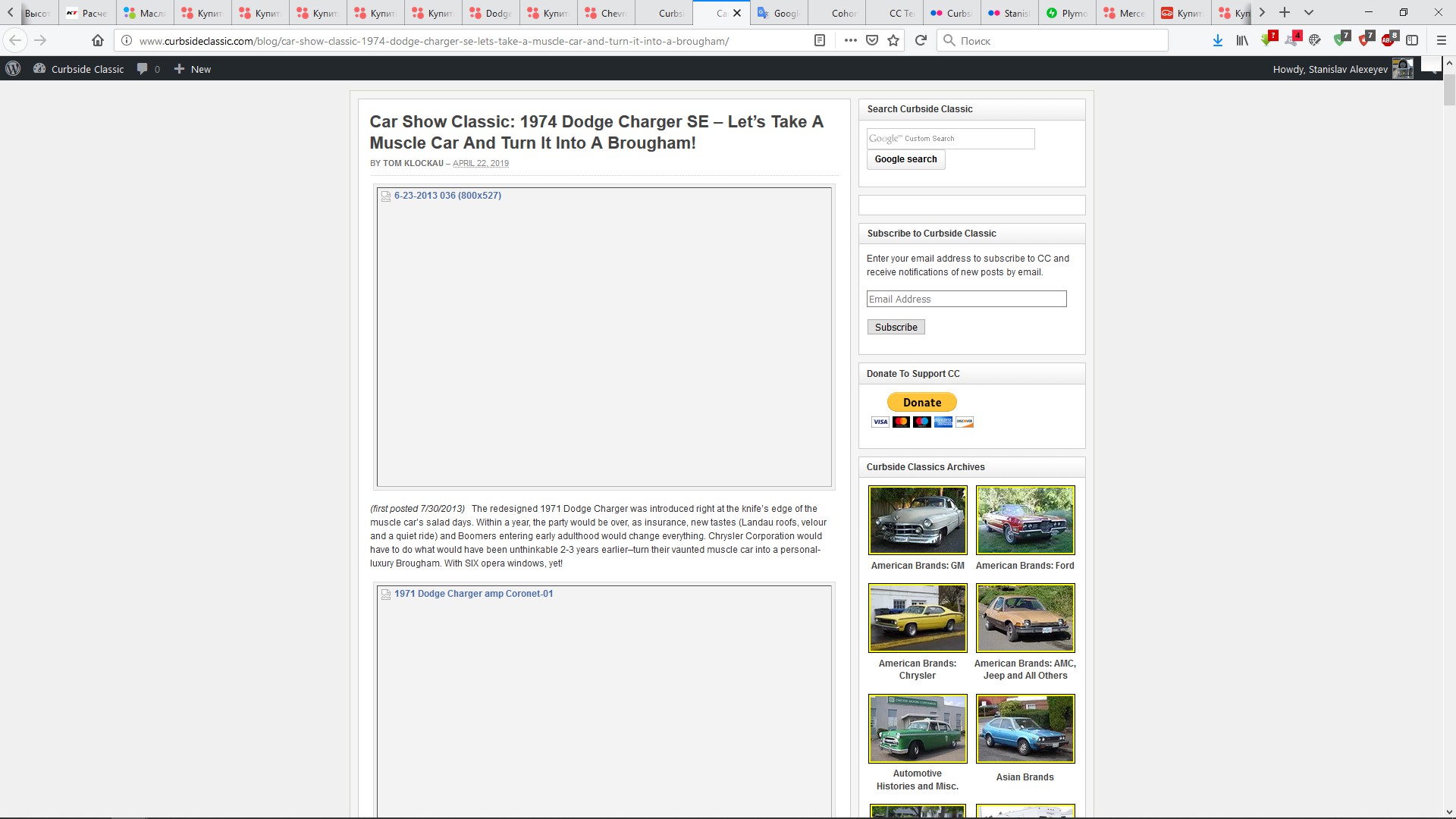Open the yellow Chrysler car thumbnail
The height and width of the screenshot is (819, 1456).
tap(918, 618)
